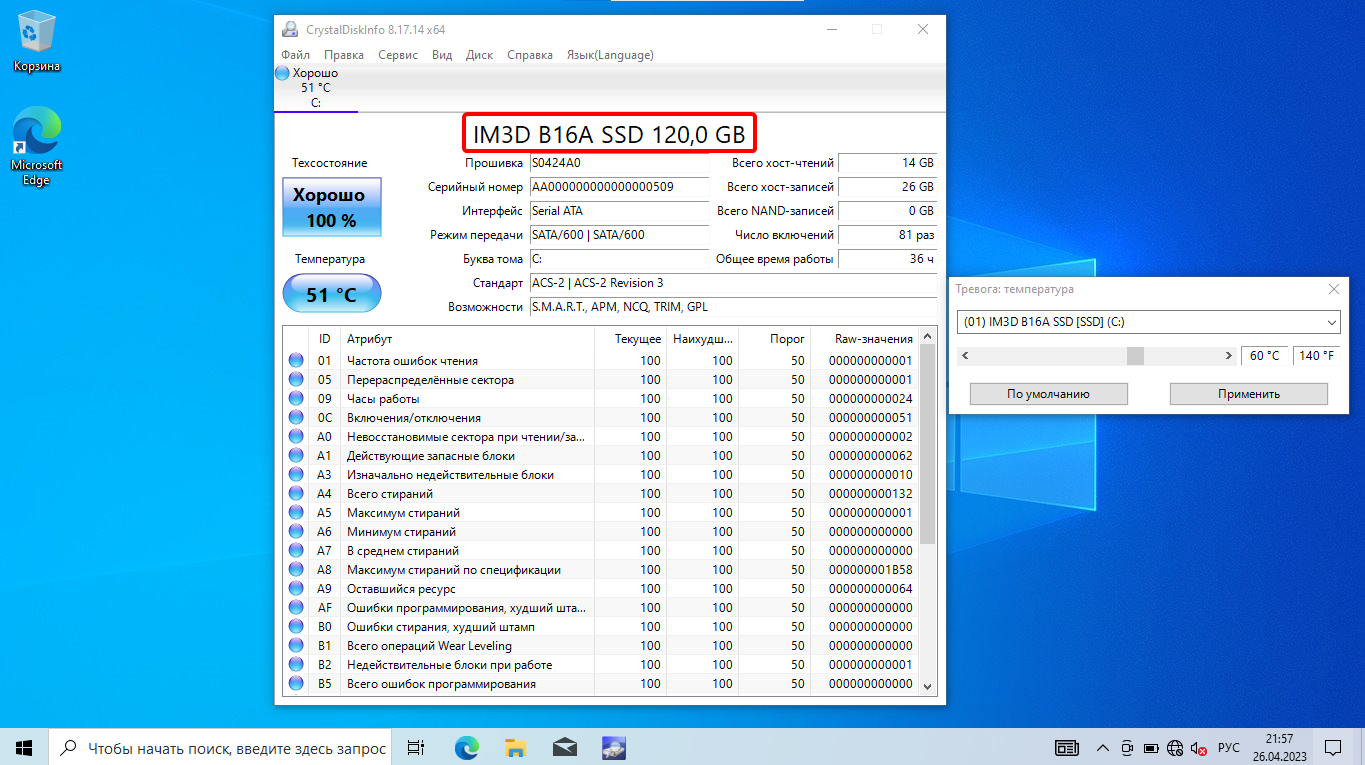Open Microsoft Edge from the taskbar

(467, 747)
